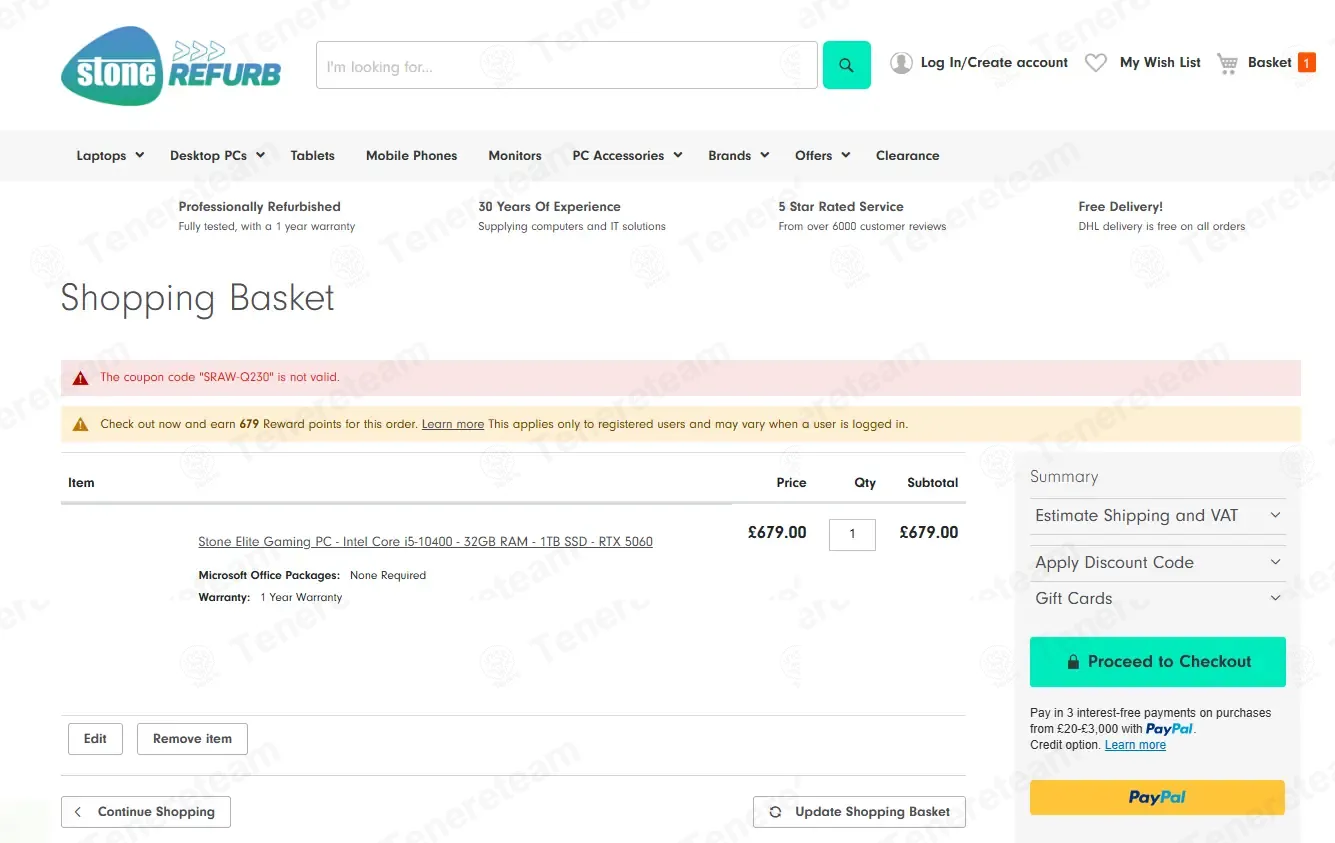Click the Remove item button

point(192,739)
